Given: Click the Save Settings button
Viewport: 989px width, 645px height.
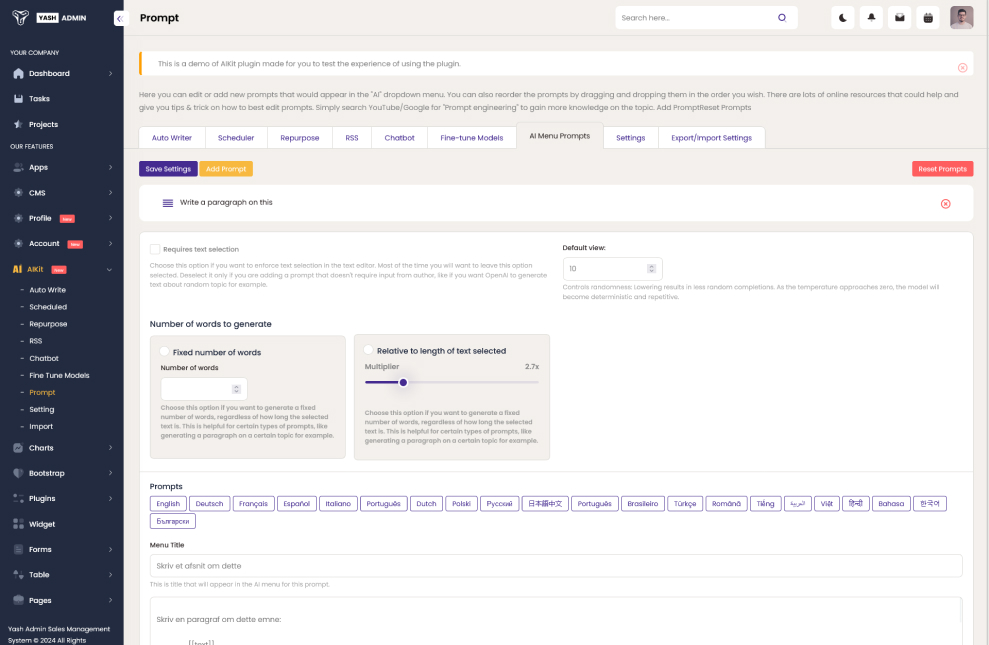Looking at the screenshot, I should (168, 169).
